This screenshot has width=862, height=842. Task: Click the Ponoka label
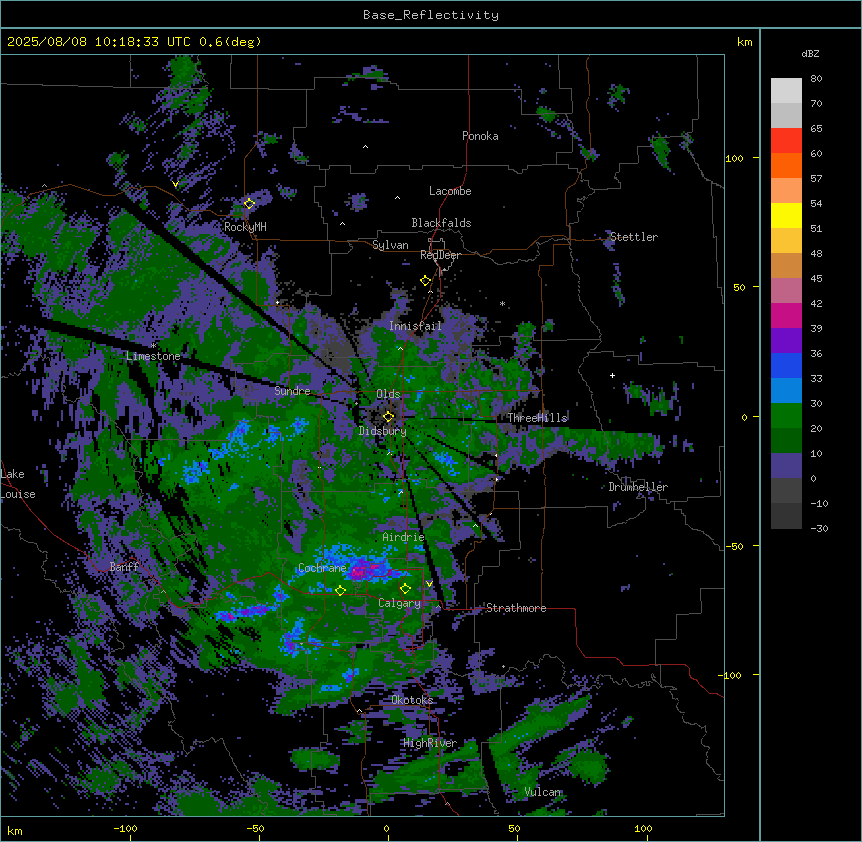click(480, 136)
